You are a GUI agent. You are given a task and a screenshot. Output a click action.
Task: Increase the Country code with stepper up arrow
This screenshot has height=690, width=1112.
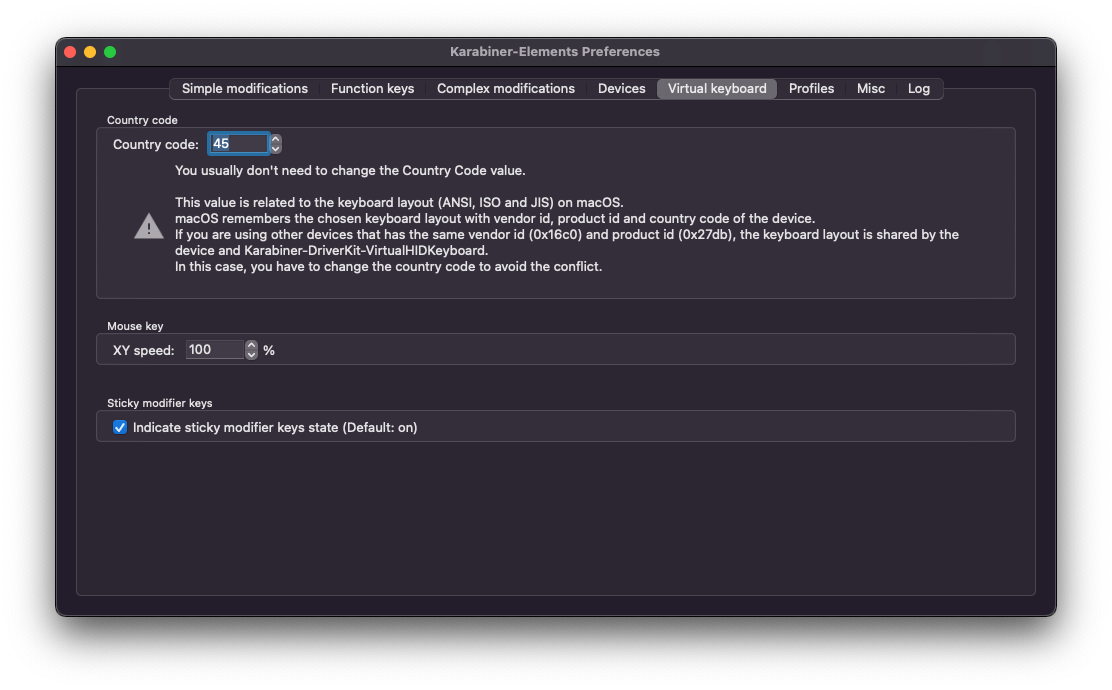(276, 140)
